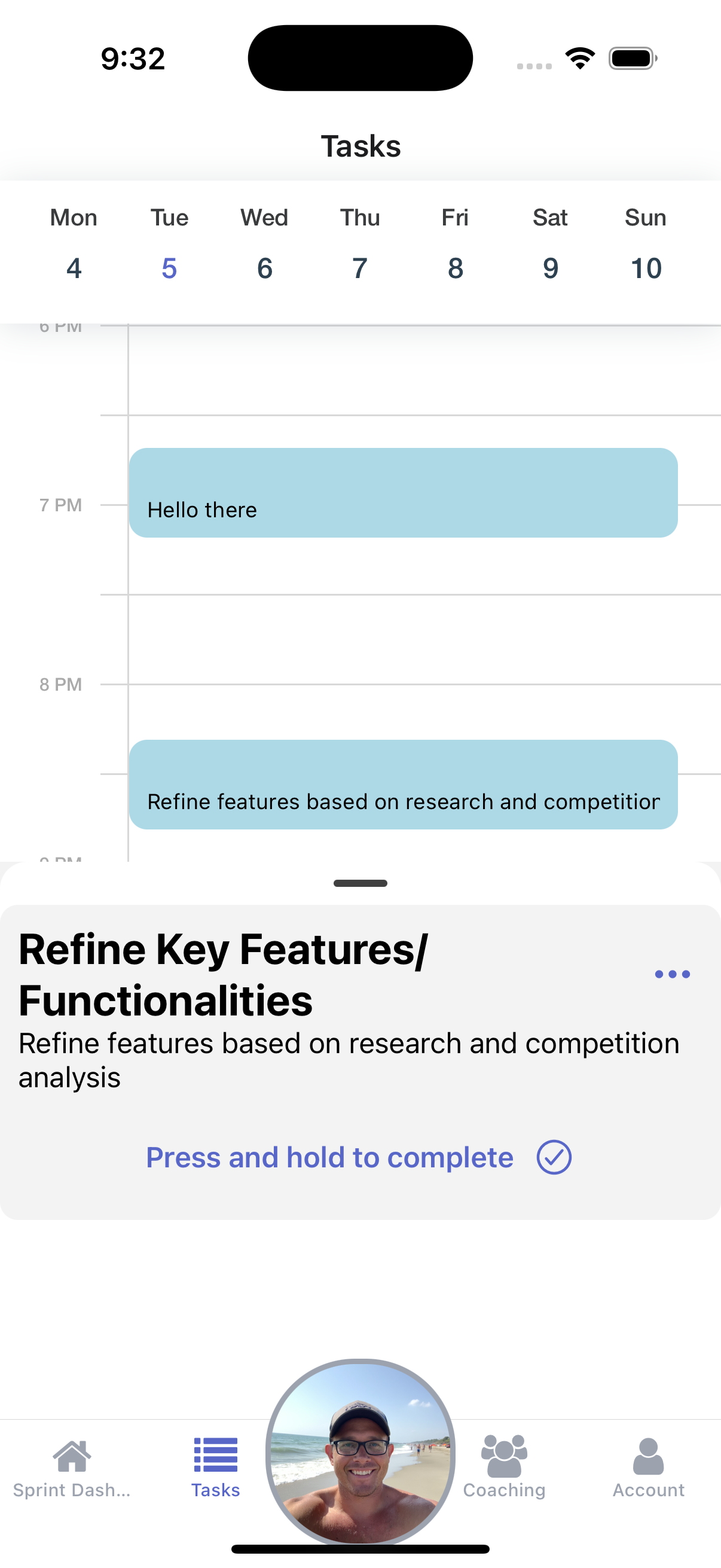Open the Coaching group icon

504,1456
